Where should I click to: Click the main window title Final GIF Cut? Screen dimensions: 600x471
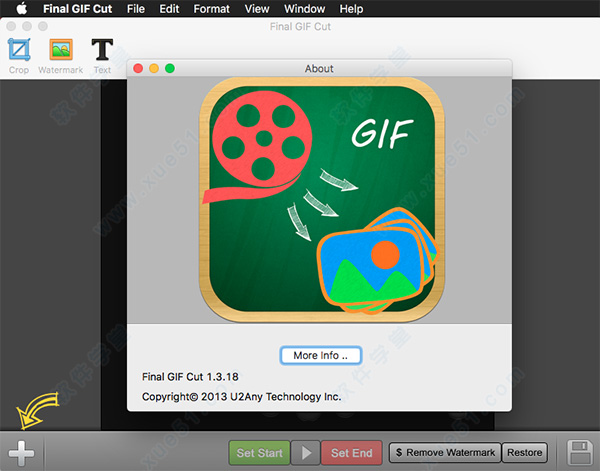(300, 26)
